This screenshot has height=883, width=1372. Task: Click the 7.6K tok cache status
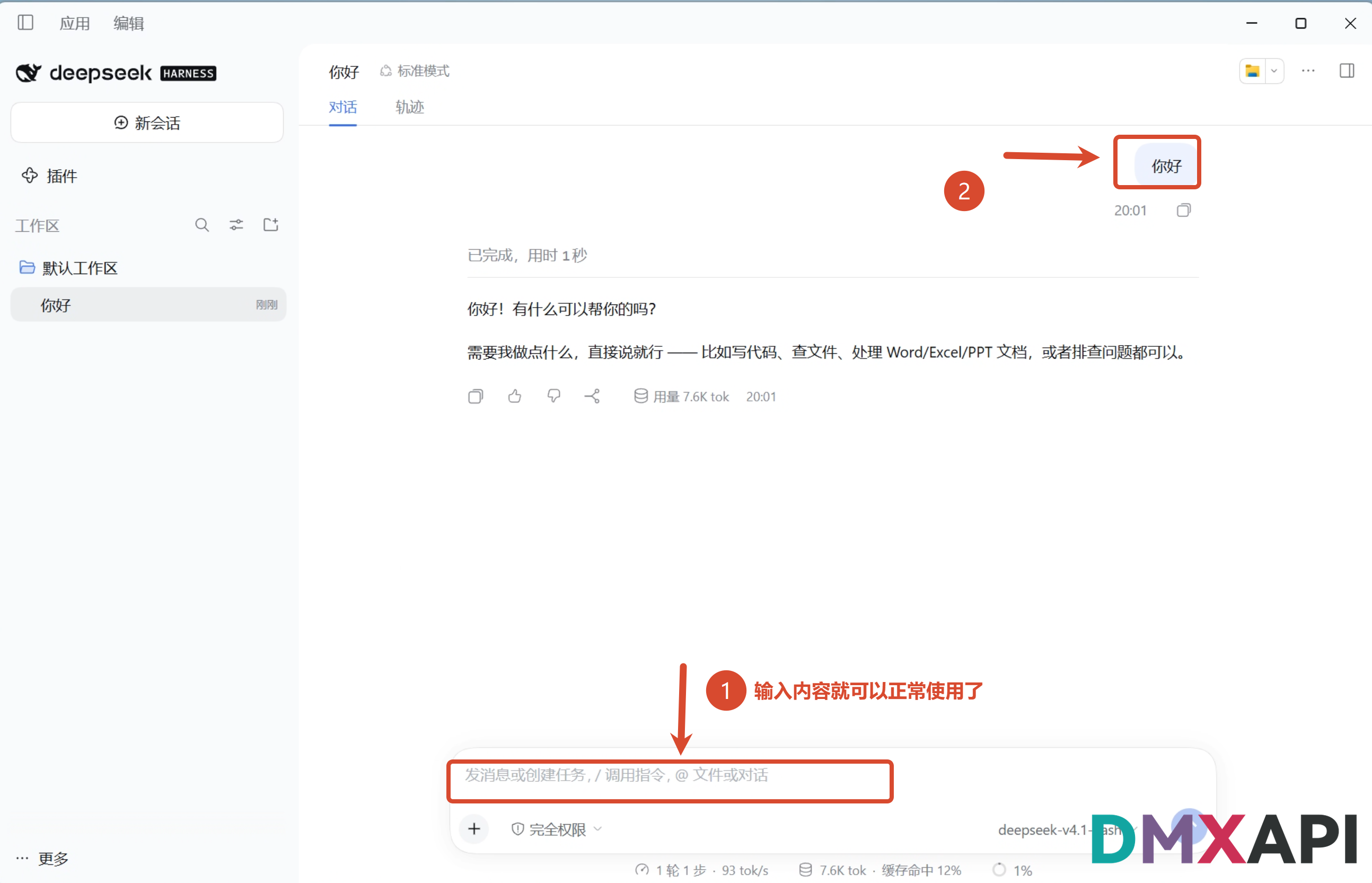[x=880, y=870]
